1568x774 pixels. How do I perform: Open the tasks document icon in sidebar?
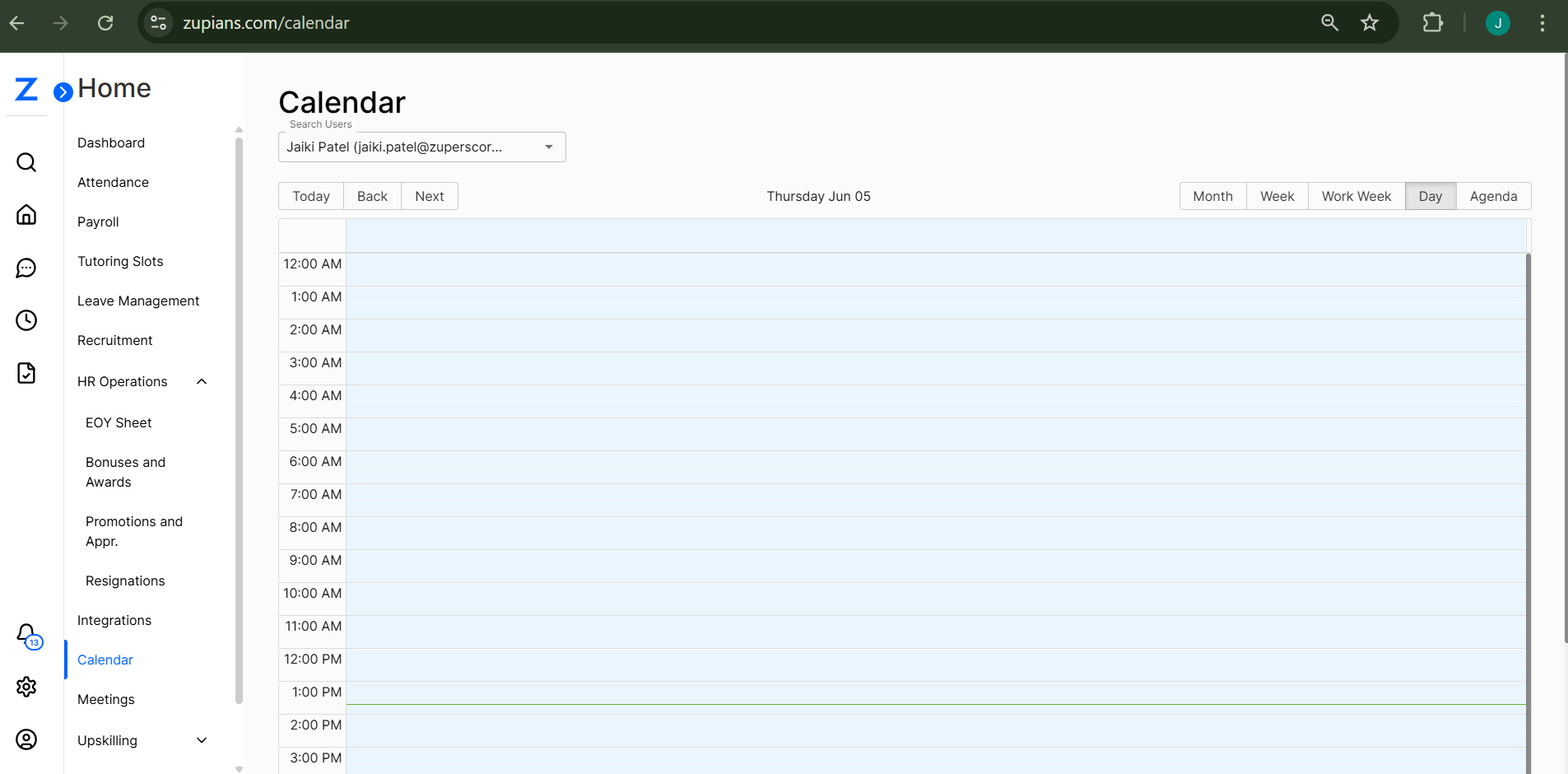[26, 373]
